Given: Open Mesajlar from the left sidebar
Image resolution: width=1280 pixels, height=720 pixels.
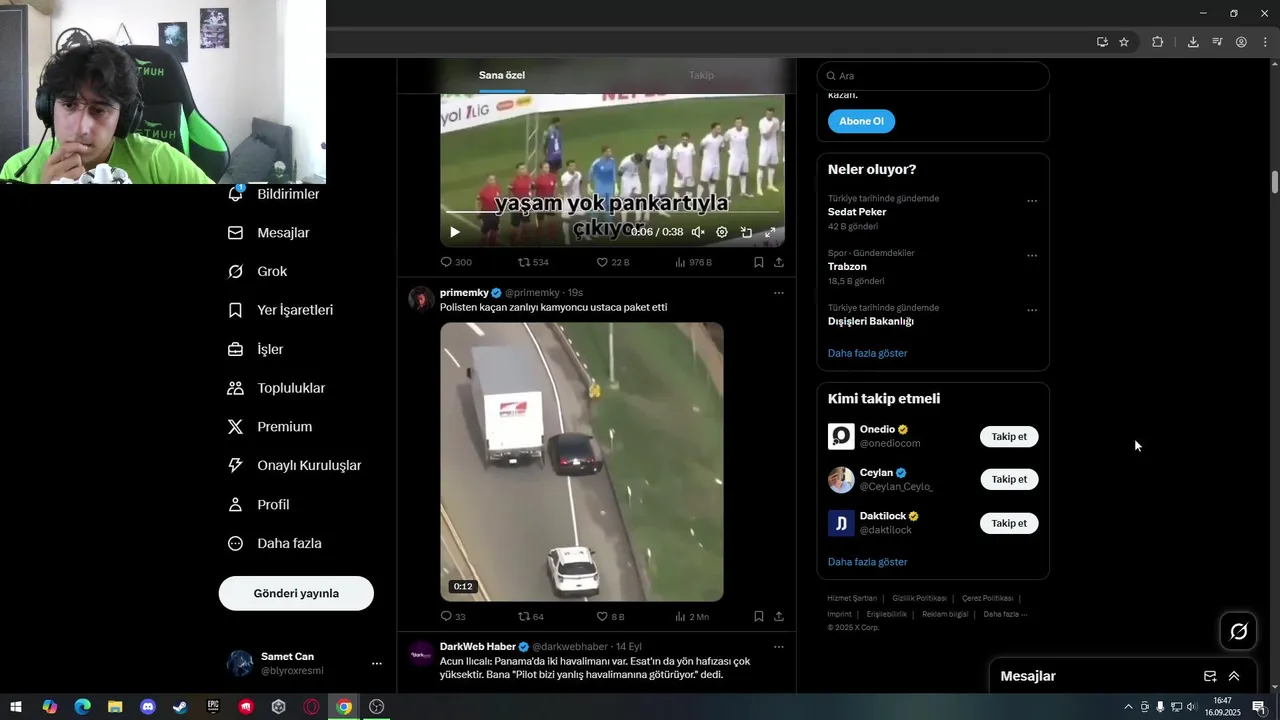Looking at the screenshot, I should (268, 233).
